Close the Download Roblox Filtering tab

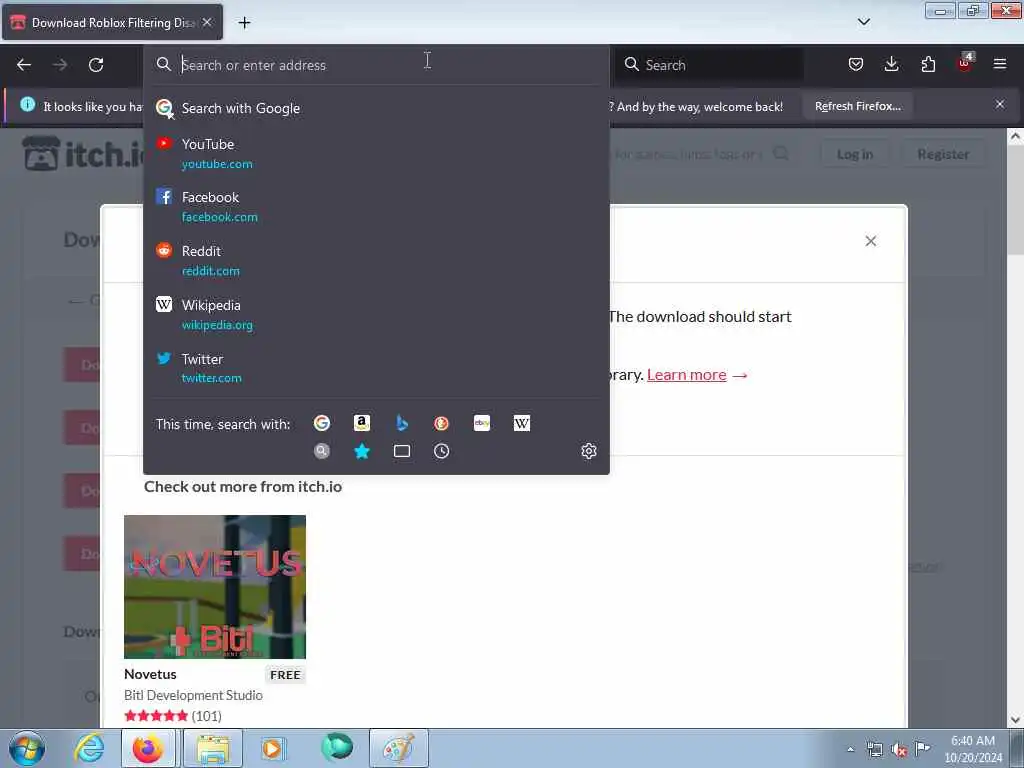pyautogui.click(x=207, y=22)
